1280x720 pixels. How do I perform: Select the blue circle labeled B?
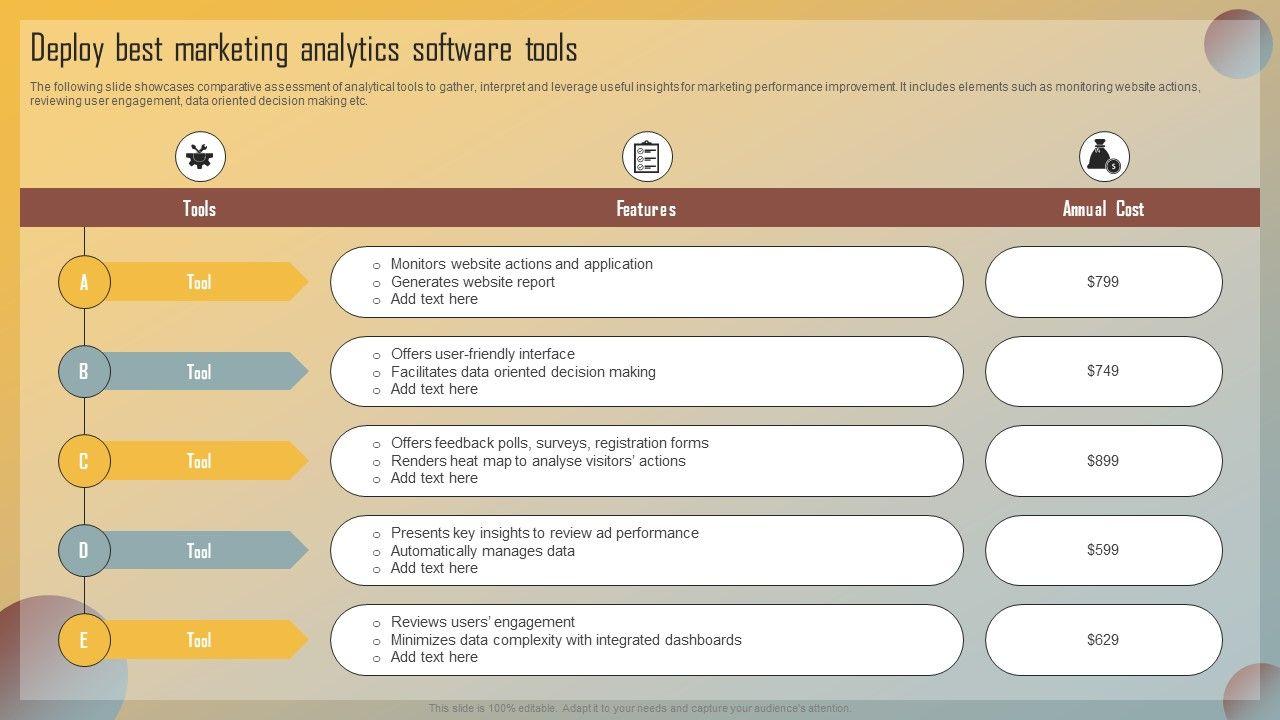[84, 372]
